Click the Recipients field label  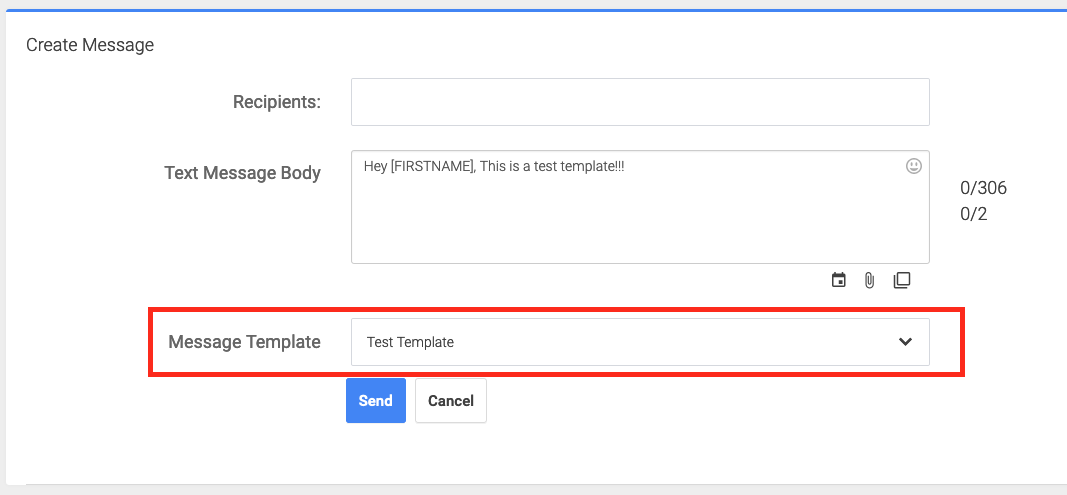[277, 102]
